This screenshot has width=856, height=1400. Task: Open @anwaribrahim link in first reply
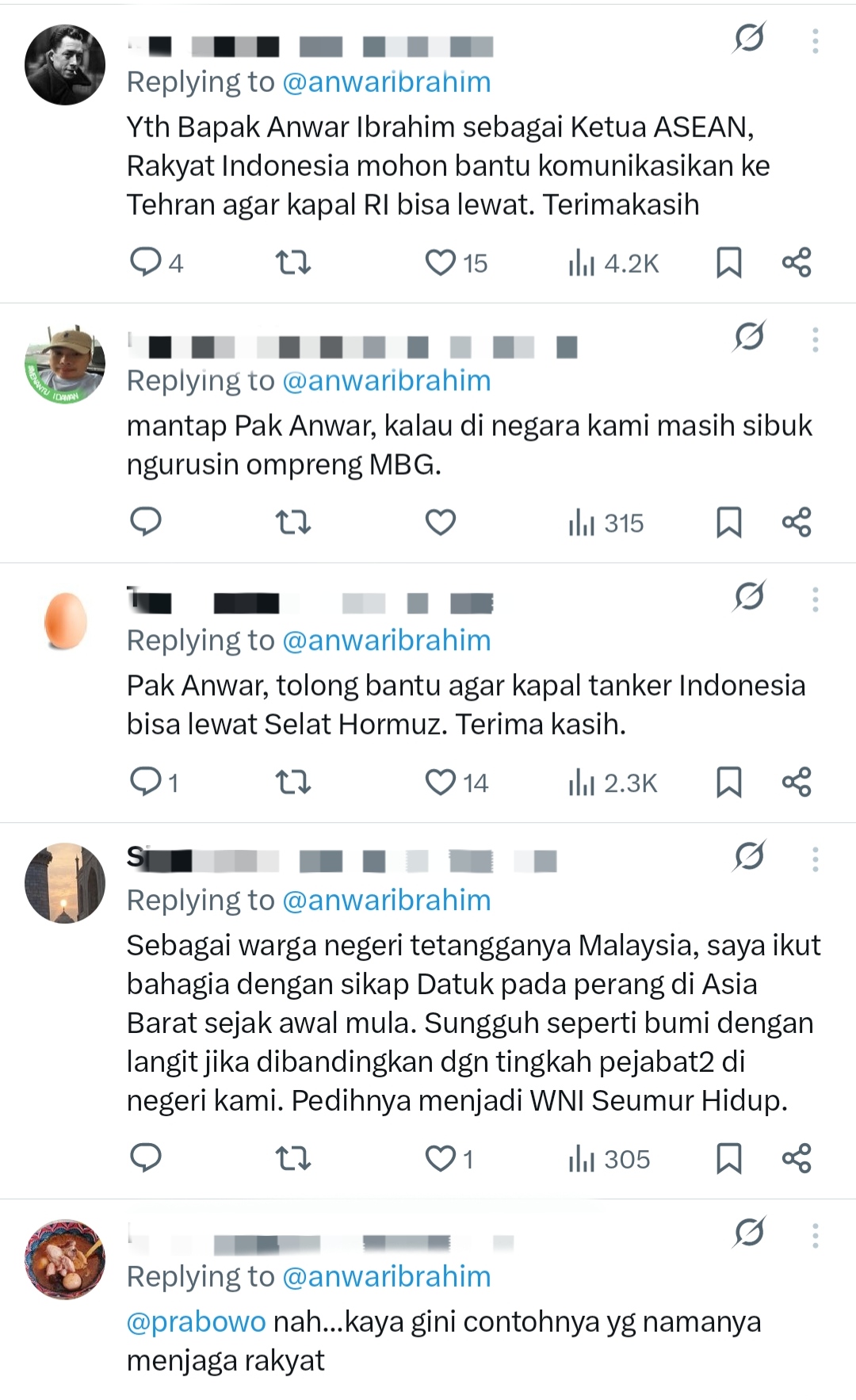(x=387, y=82)
